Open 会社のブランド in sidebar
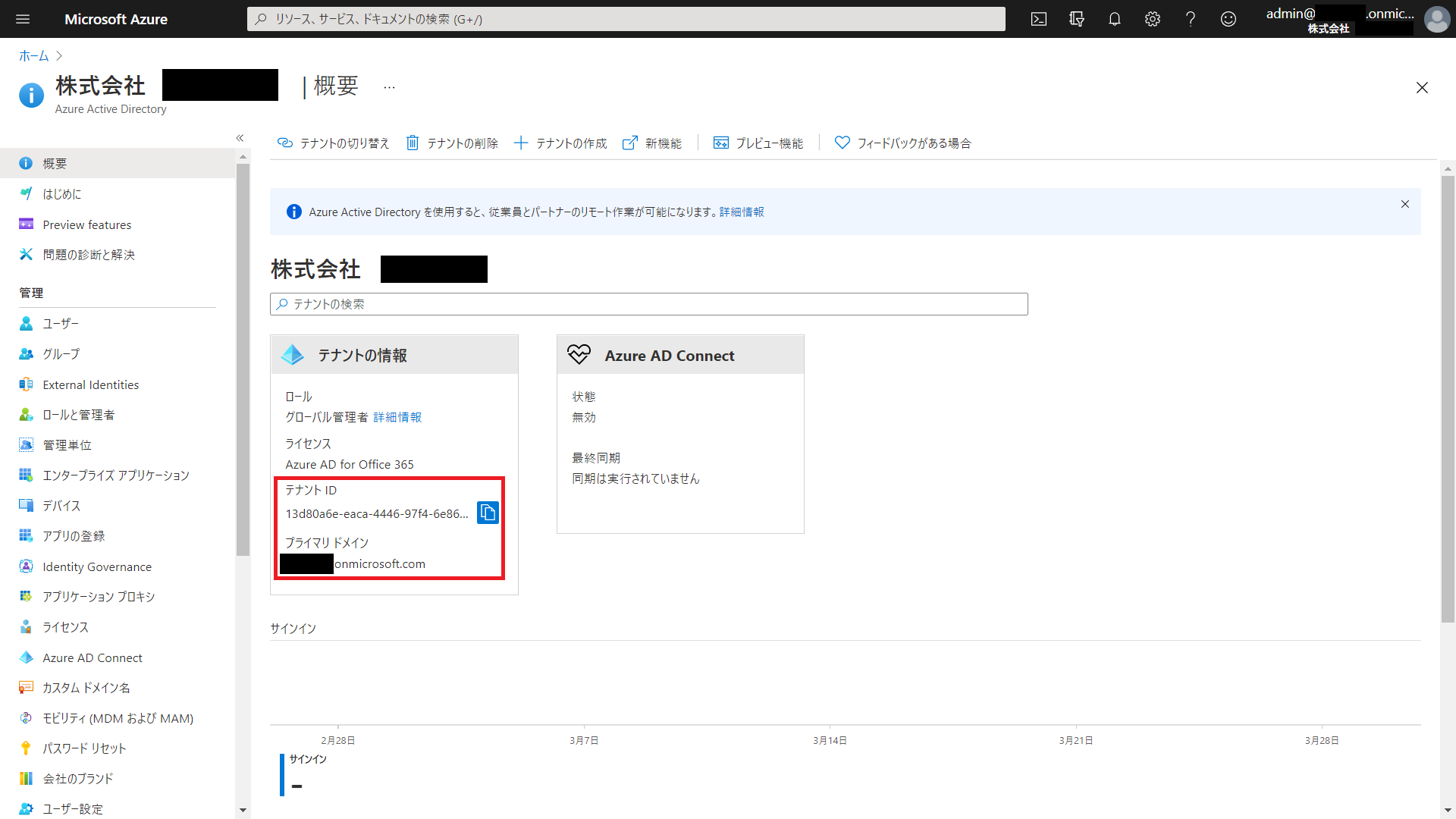 tap(118, 779)
